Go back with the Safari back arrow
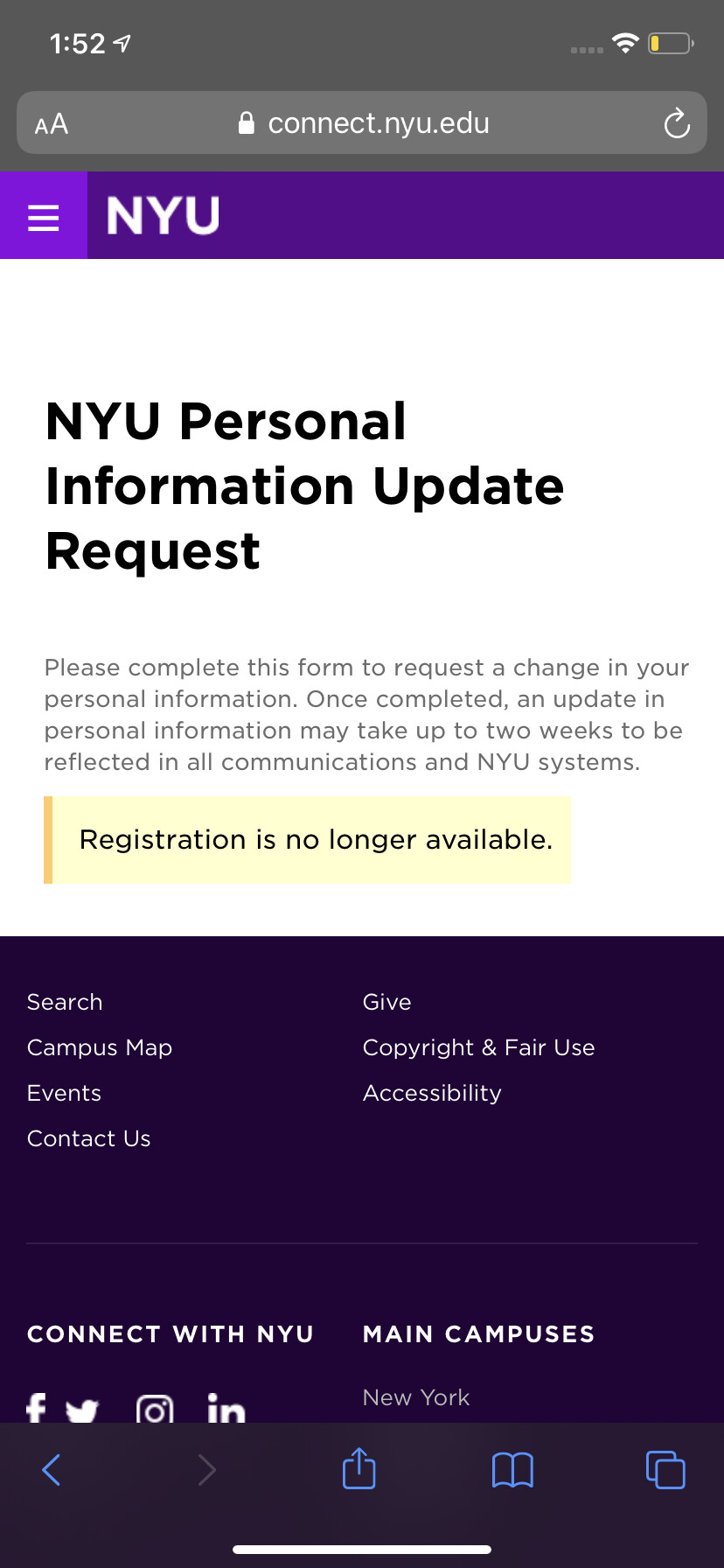 pos(52,1469)
